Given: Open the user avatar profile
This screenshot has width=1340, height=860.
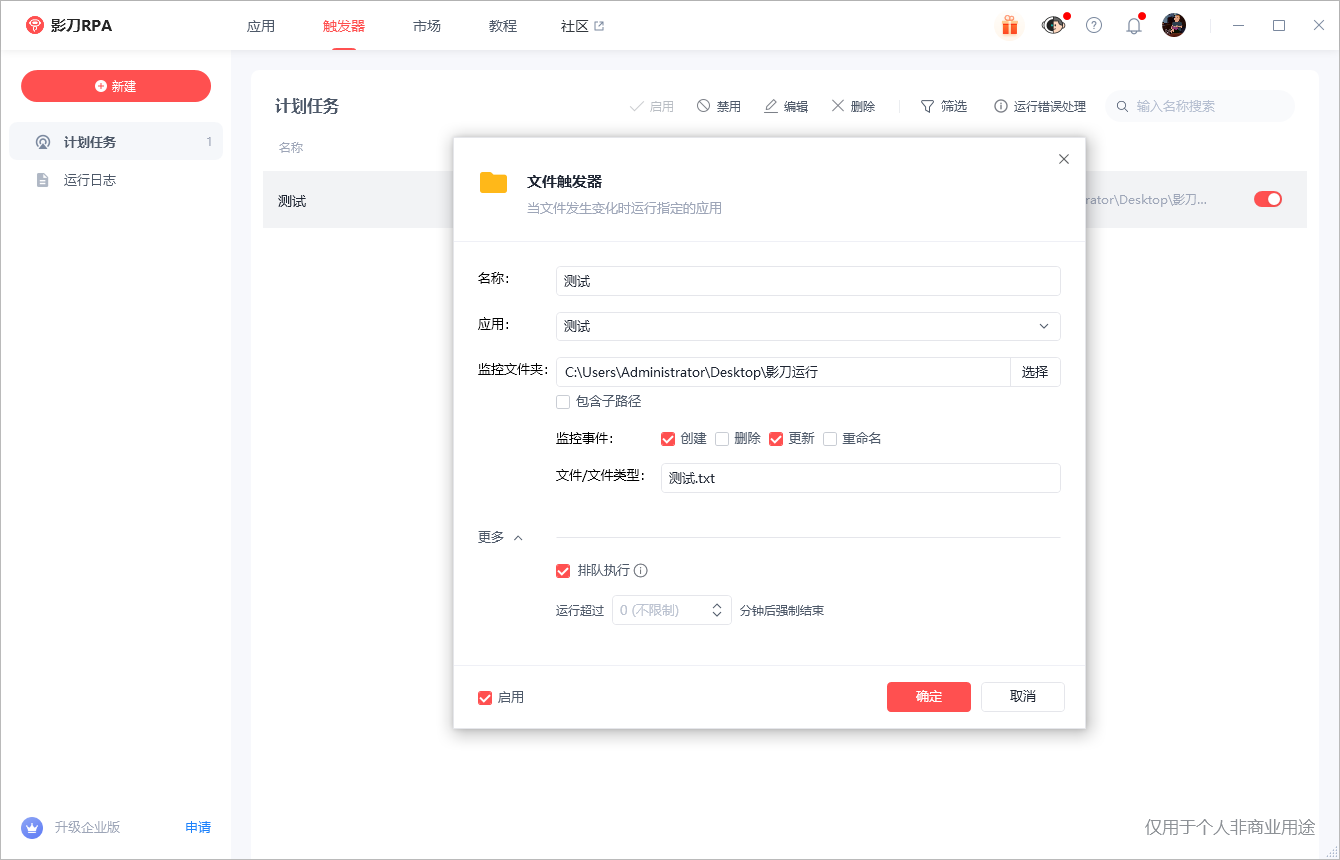Looking at the screenshot, I should point(1174,26).
